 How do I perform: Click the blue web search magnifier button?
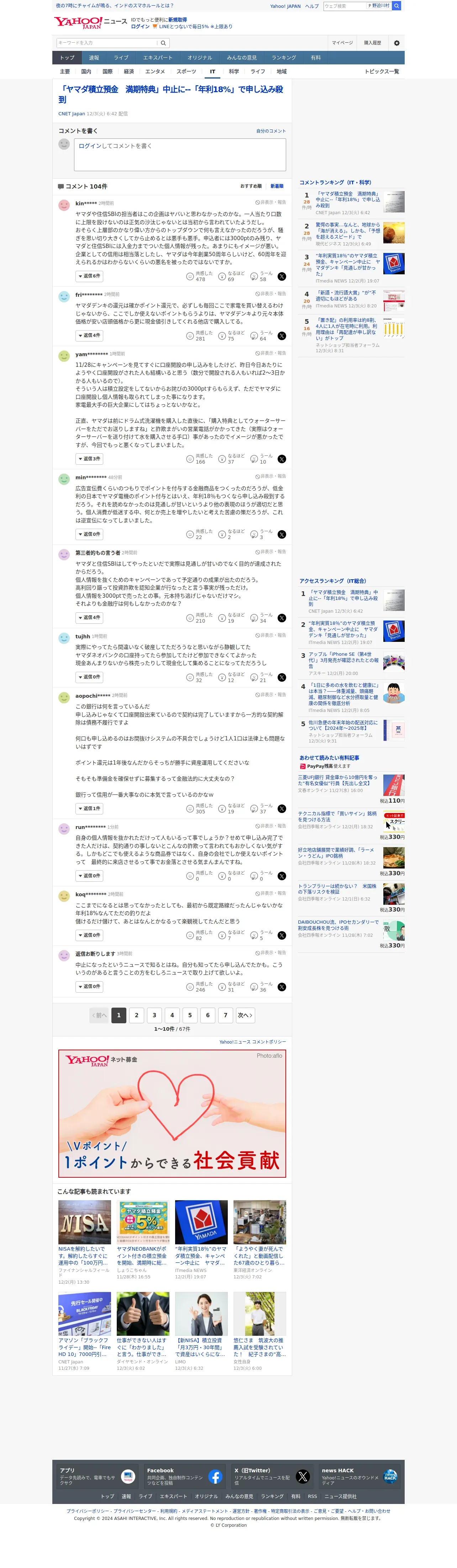(396, 5)
